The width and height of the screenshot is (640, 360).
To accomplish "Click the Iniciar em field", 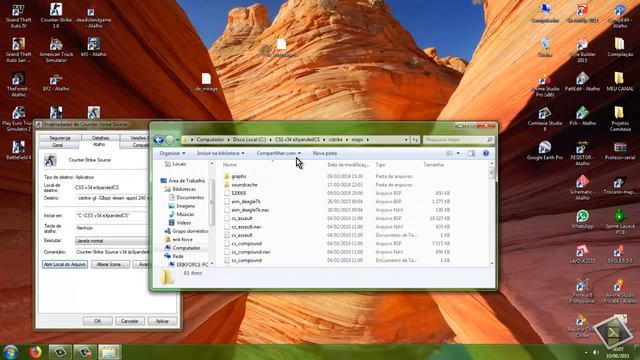I will click(x=113, y=216).
